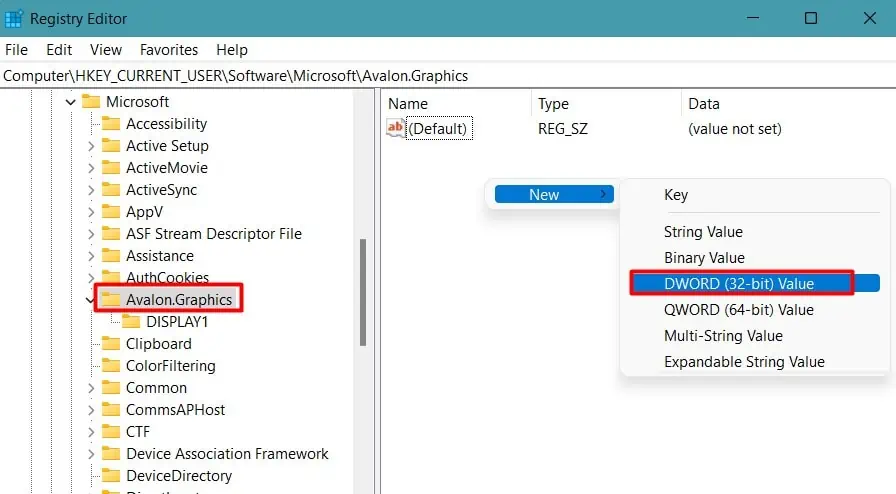This screenshot has height=494, width=896.
Task: Select the (Default) value name
Action: (438, 129)
